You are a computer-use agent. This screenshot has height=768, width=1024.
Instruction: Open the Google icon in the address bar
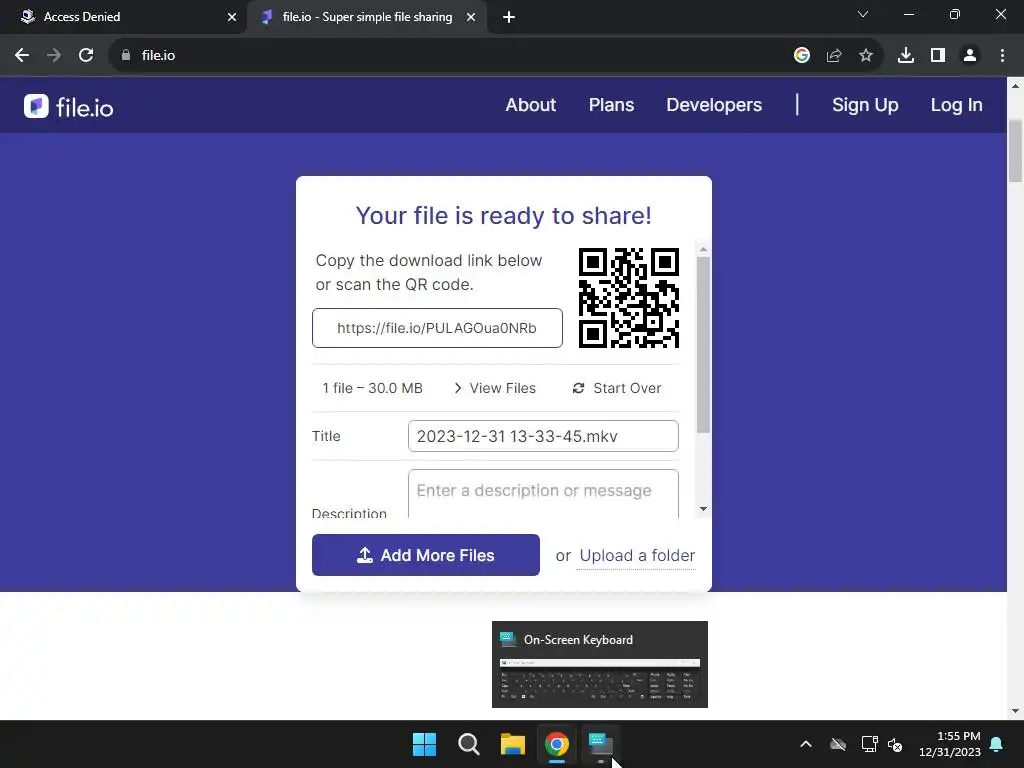click(801, 56)
